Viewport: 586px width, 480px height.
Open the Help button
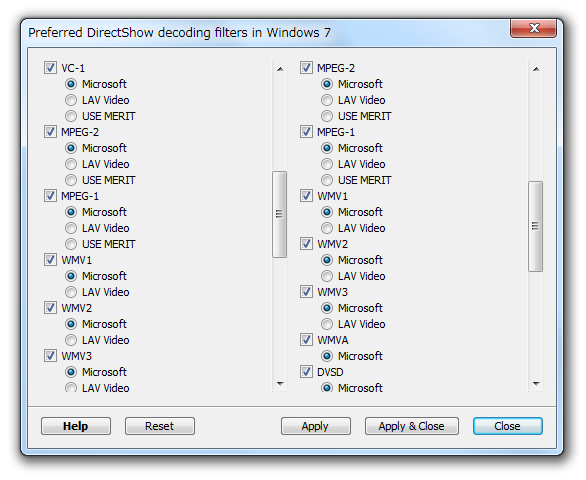click(x=76, y=426)
